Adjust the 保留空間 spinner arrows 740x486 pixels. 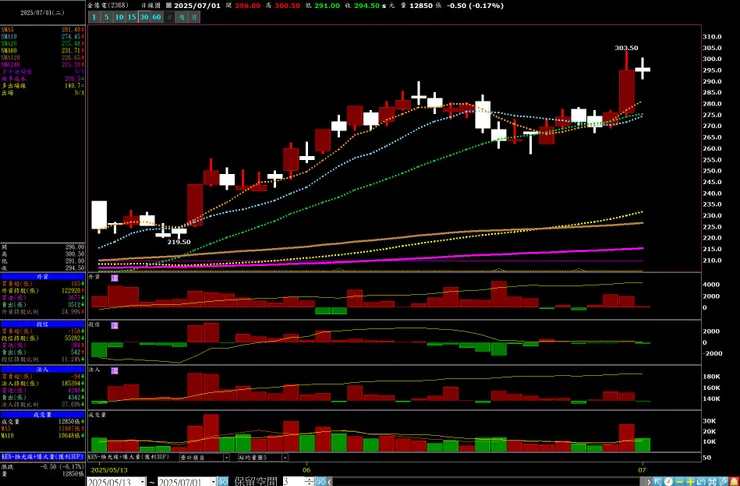click(310, 481)
